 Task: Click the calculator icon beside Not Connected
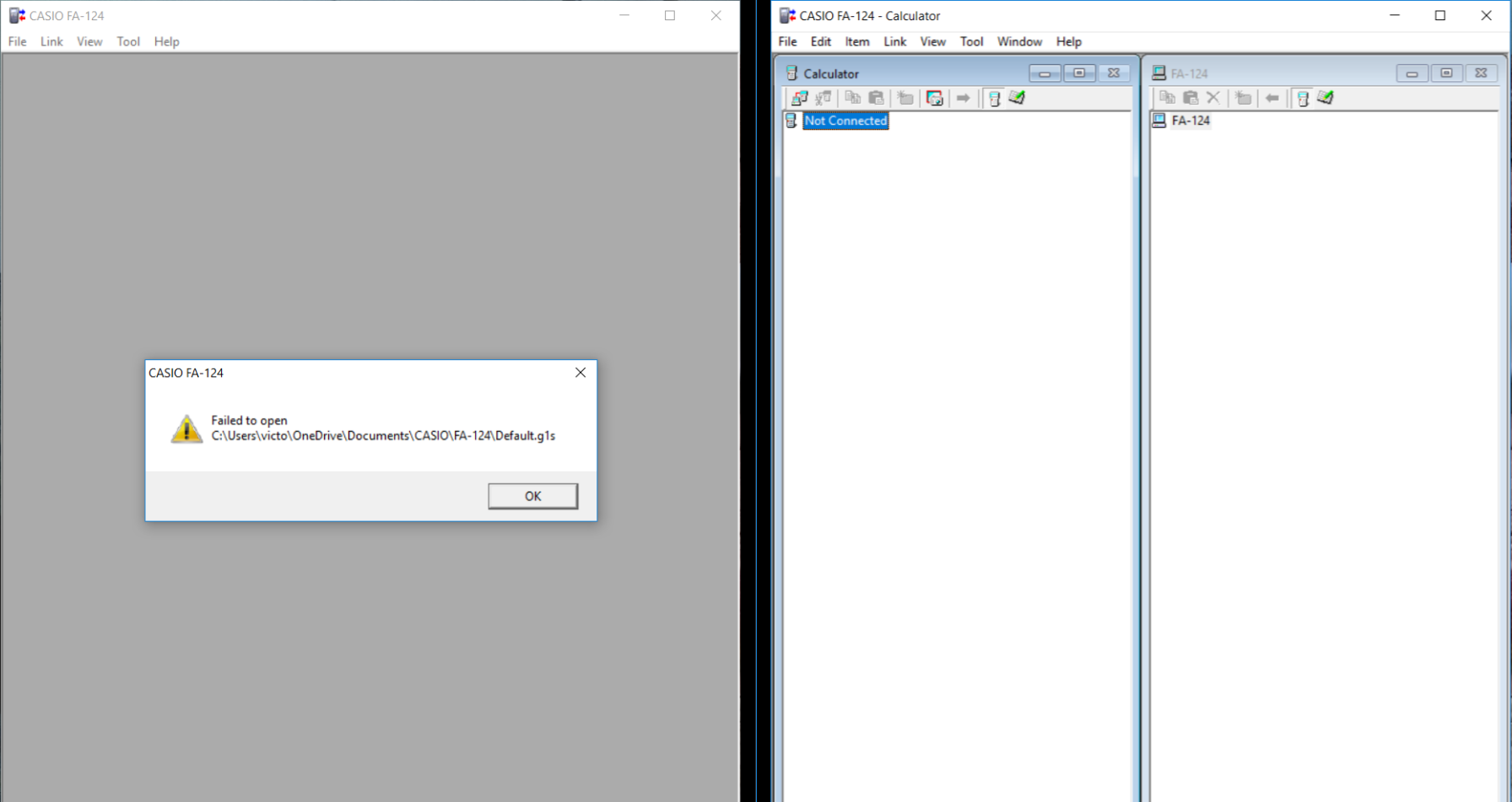pos(791,121)
